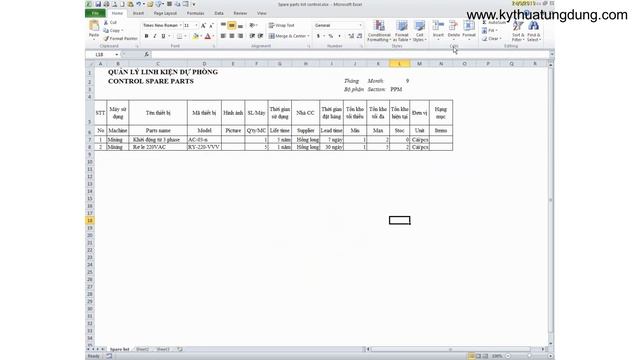Click the Clear eraser command
Image resolution: width=640 pixels, height=360 pixels.
click(x=491, y=39)
